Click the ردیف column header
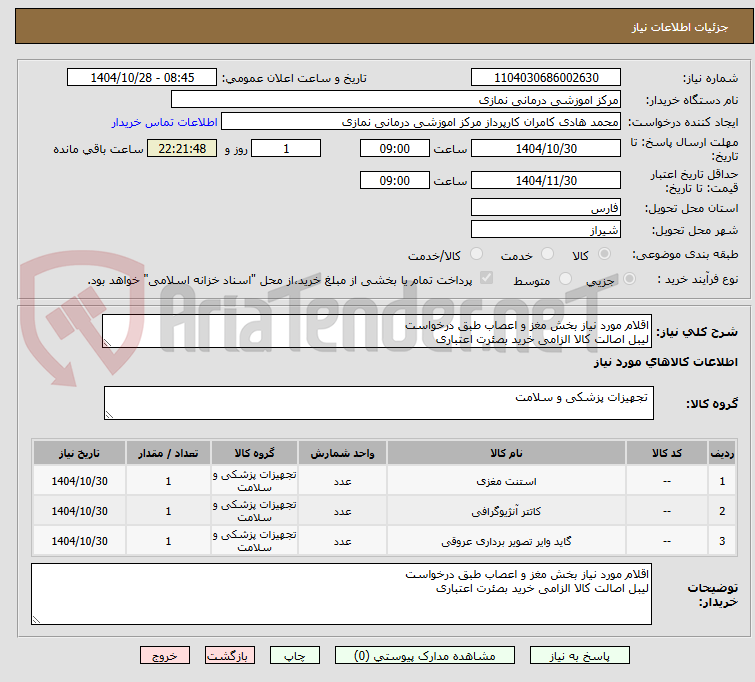 [722, 453]
